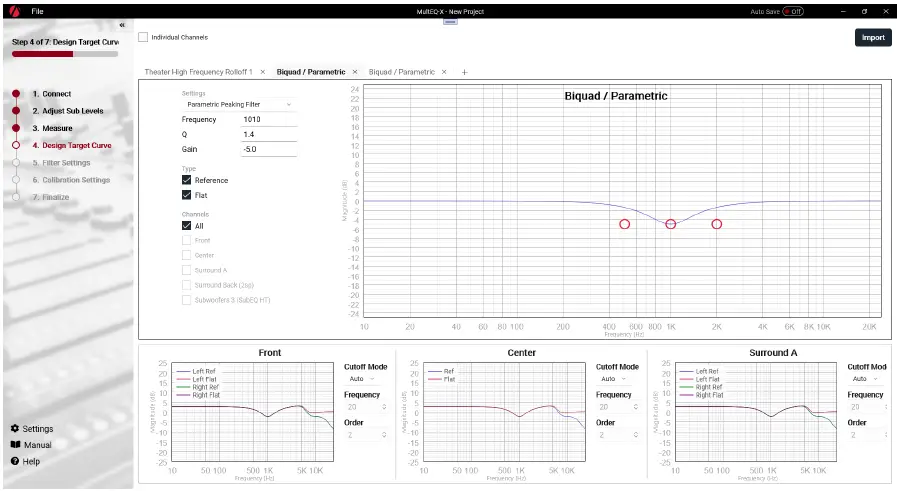Open the Manual link in sidebar
897x491 pixels.
(x=38, y=445)
